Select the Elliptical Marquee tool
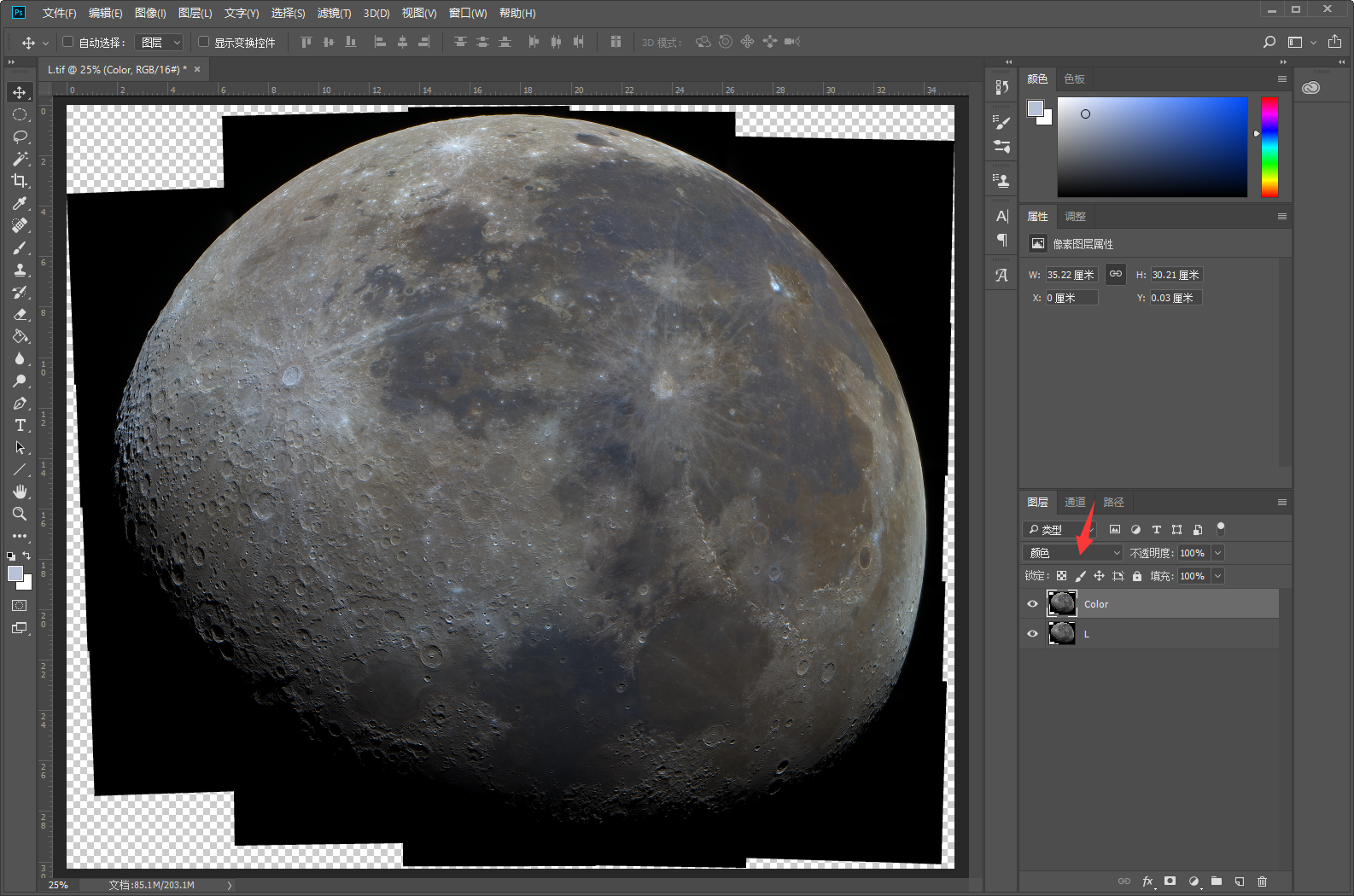This screenshot has height=896, width=1354. tap(20, 114)
